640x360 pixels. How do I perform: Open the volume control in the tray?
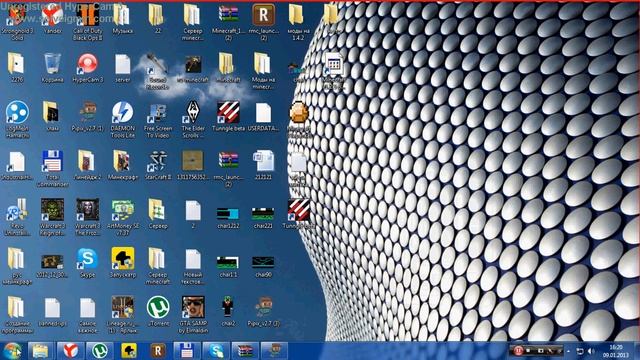[591, 351]
